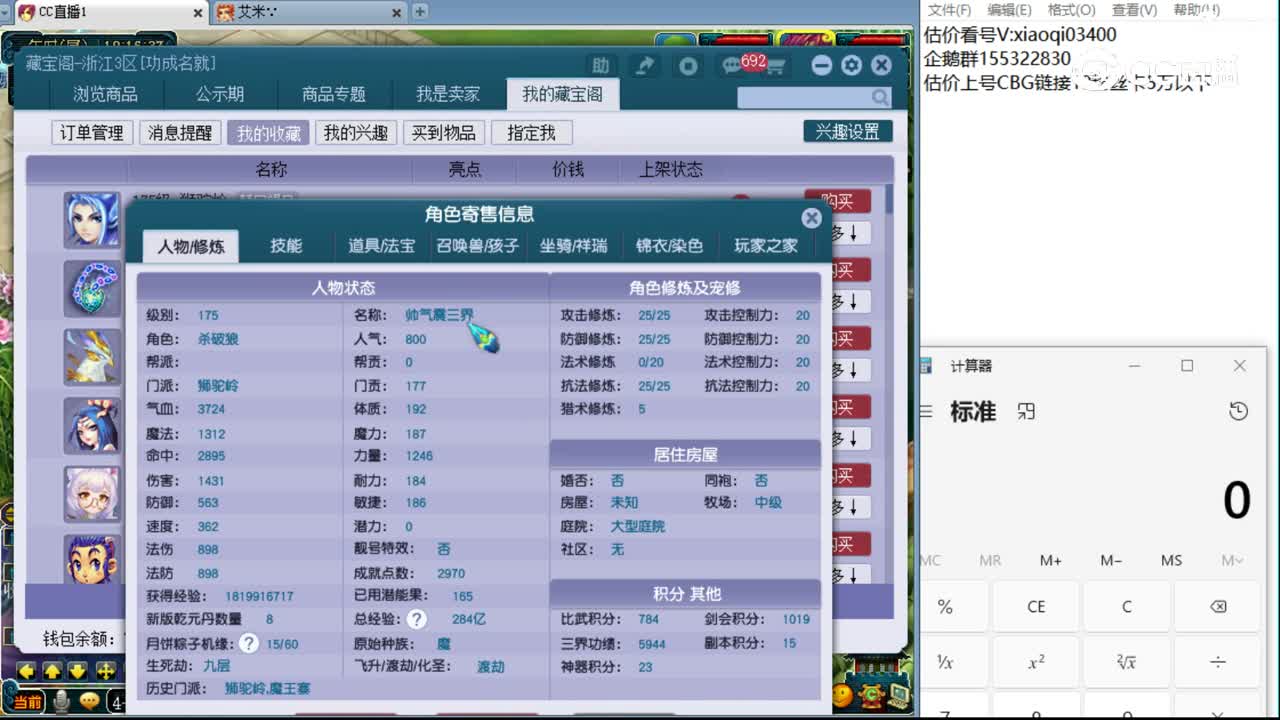Switch to the 技能 tab in the character dialog
This screenshot has width=1280, height=720.
click(x=287, y=246)
